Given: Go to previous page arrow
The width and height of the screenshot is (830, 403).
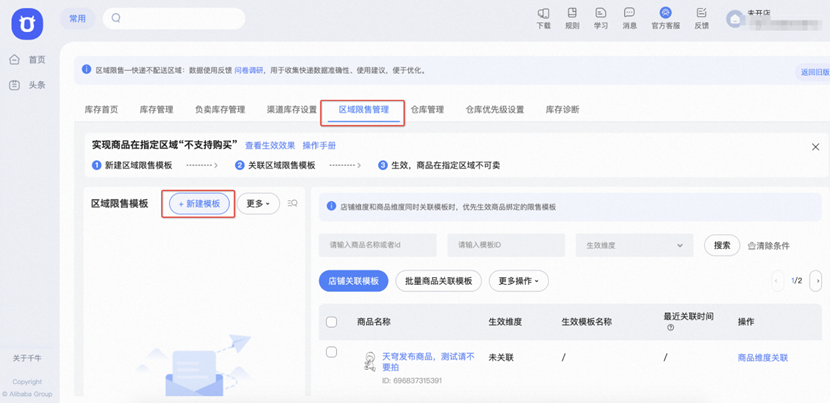Looking at the screenshot, I should (778, 281).
